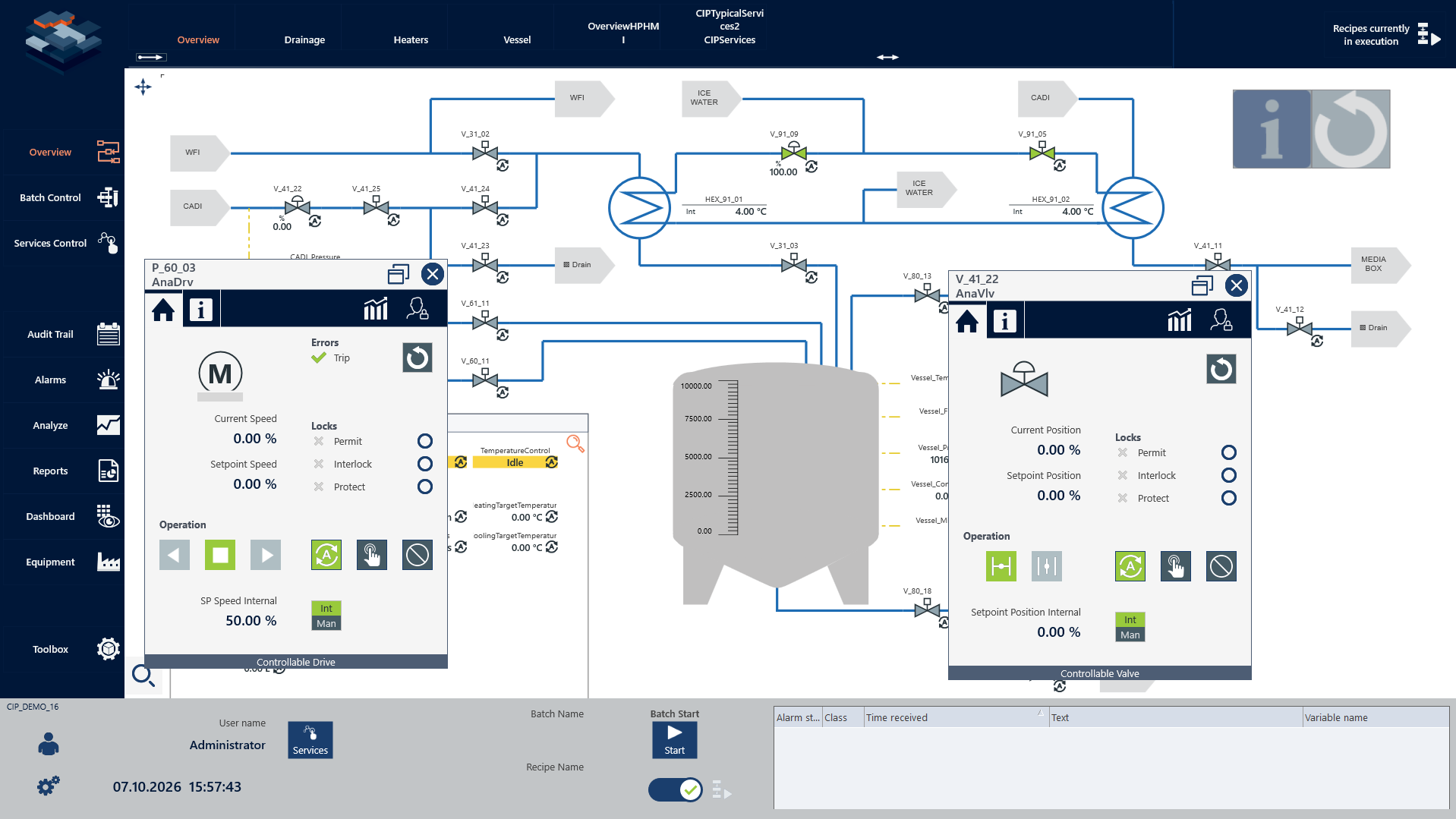Image resolution: width=1456 pixels, height=819 pixels.
Task: Open the Reports document icon
Action: [108, 471]
